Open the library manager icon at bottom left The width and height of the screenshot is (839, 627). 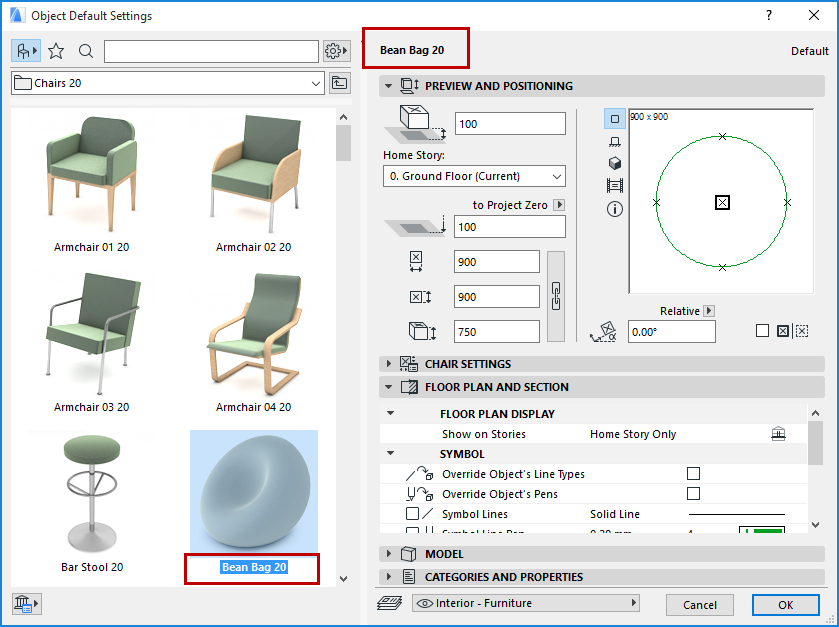[26, 604]
